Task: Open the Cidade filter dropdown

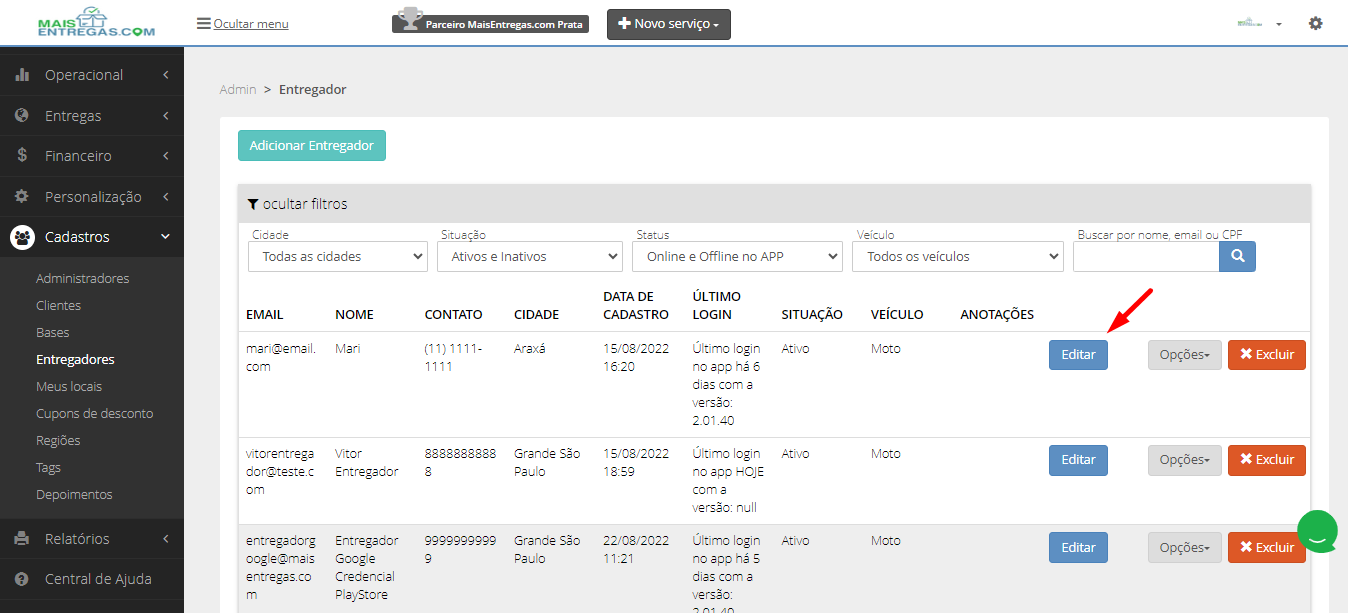Action: click(x=338, y=257)
